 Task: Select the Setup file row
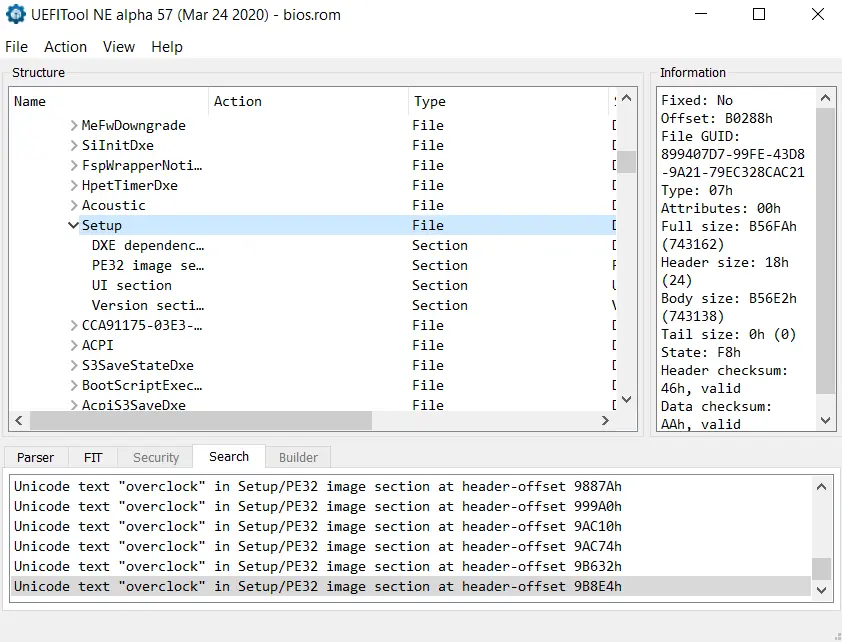tap(313, 225)
